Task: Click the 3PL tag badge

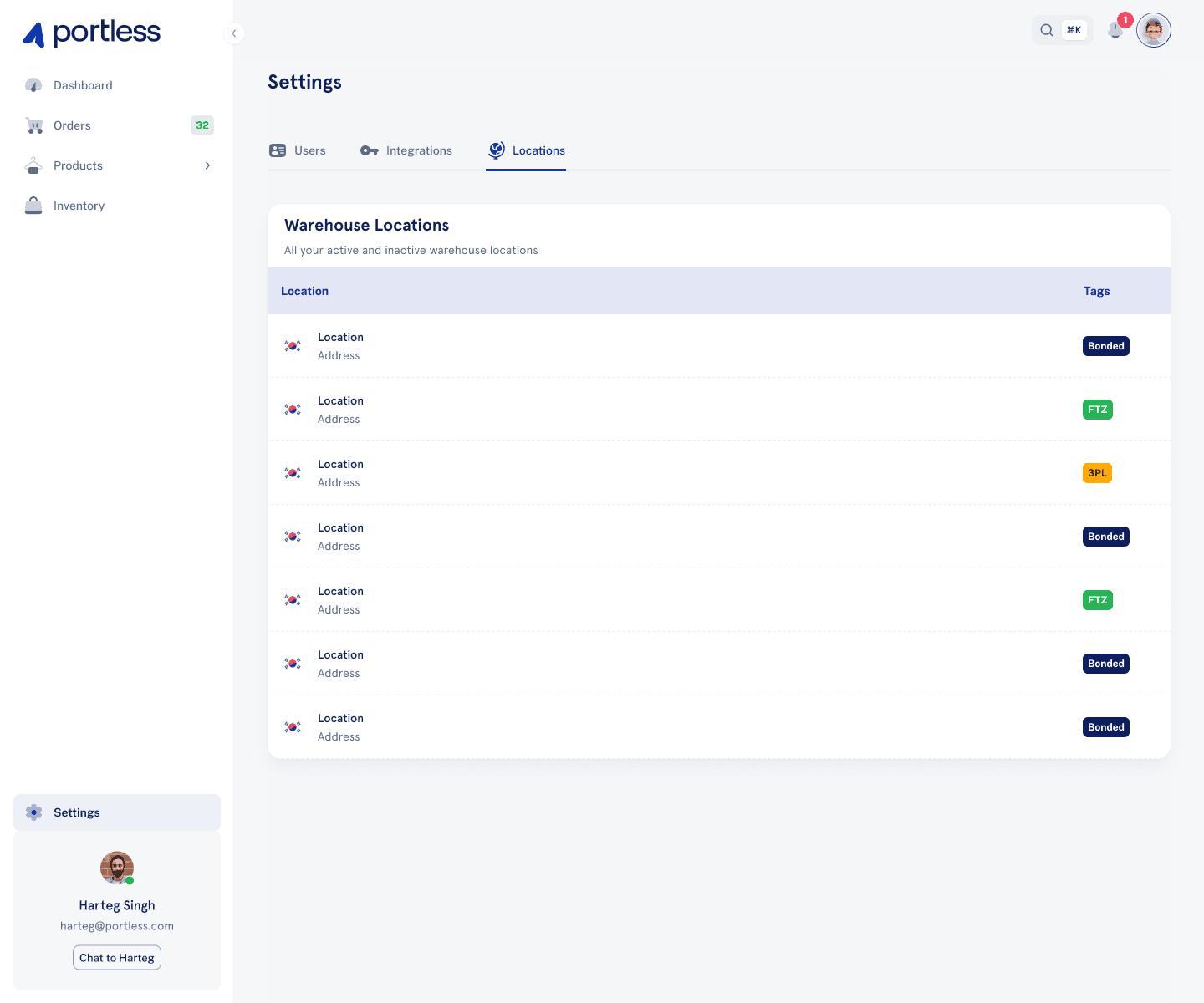Action: (1097, 473)
